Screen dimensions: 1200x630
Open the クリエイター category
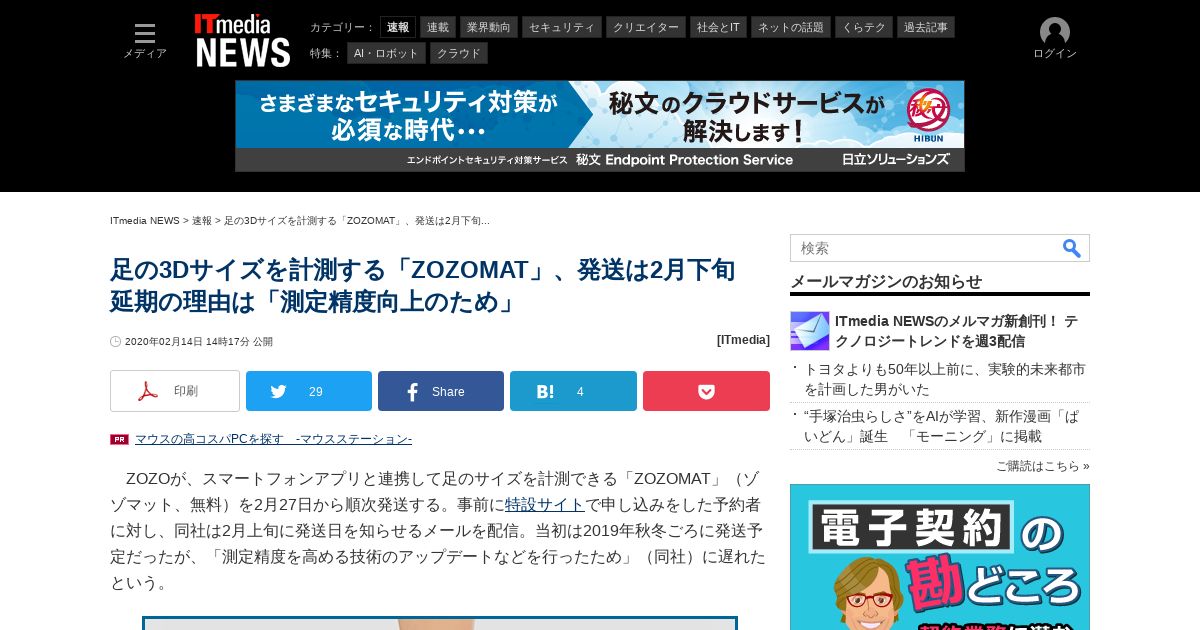click(646, 27)
